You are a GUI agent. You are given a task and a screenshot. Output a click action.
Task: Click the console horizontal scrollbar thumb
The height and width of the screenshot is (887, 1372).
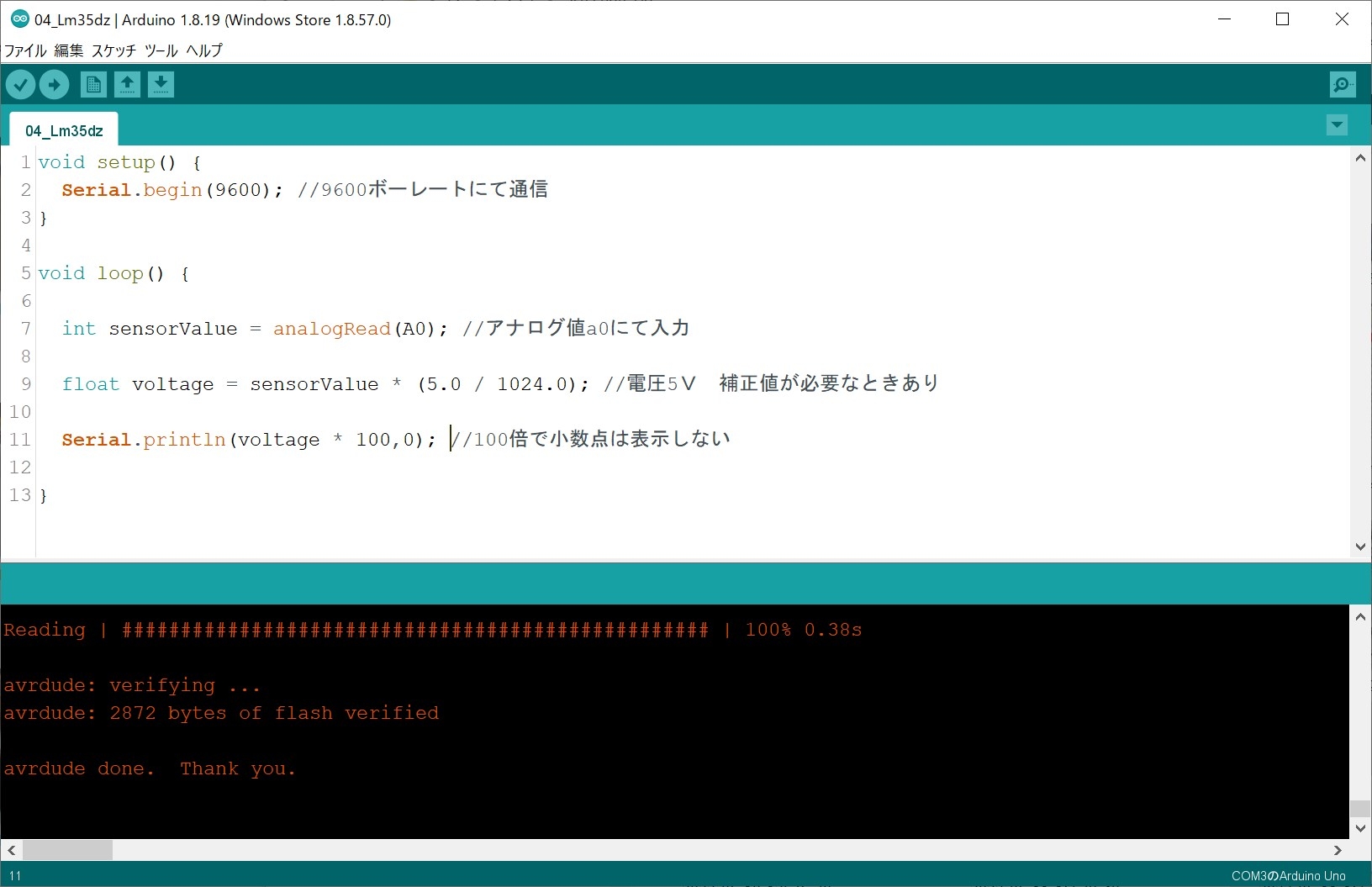[67, 850]
